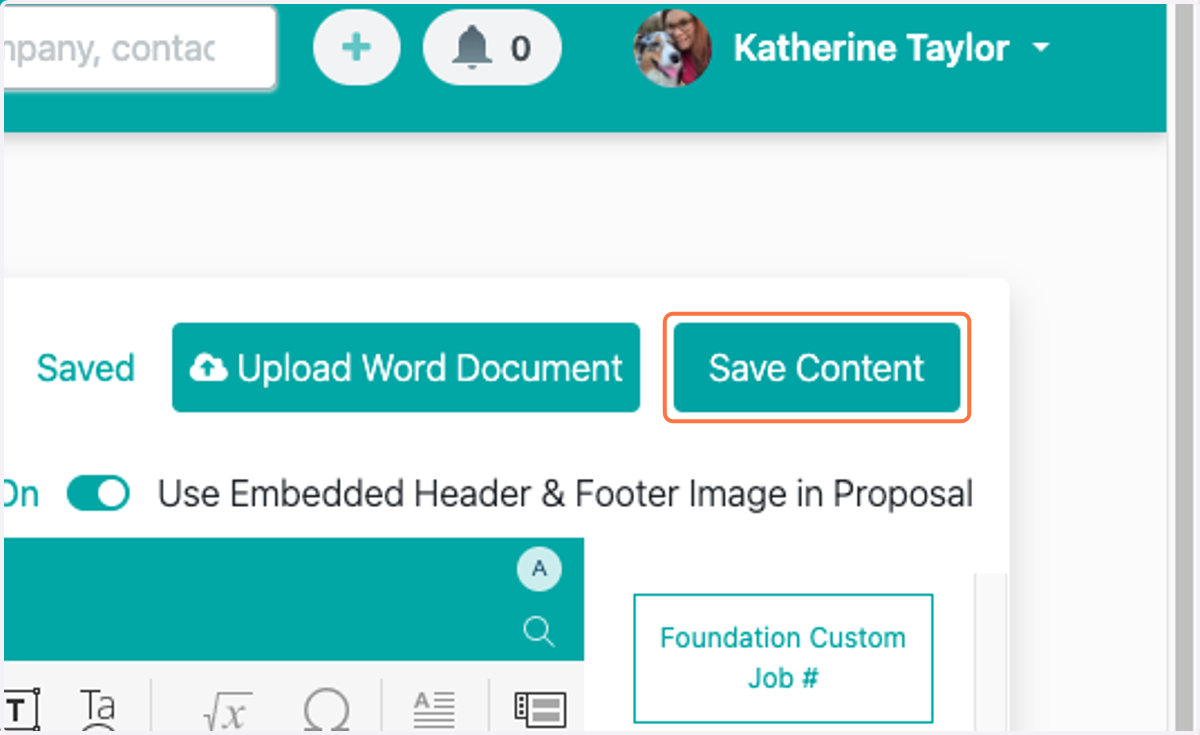This screenshot has height=735, width=1200.
Task: Focus the company, contact search field
Action: click(x=139, y=48)
